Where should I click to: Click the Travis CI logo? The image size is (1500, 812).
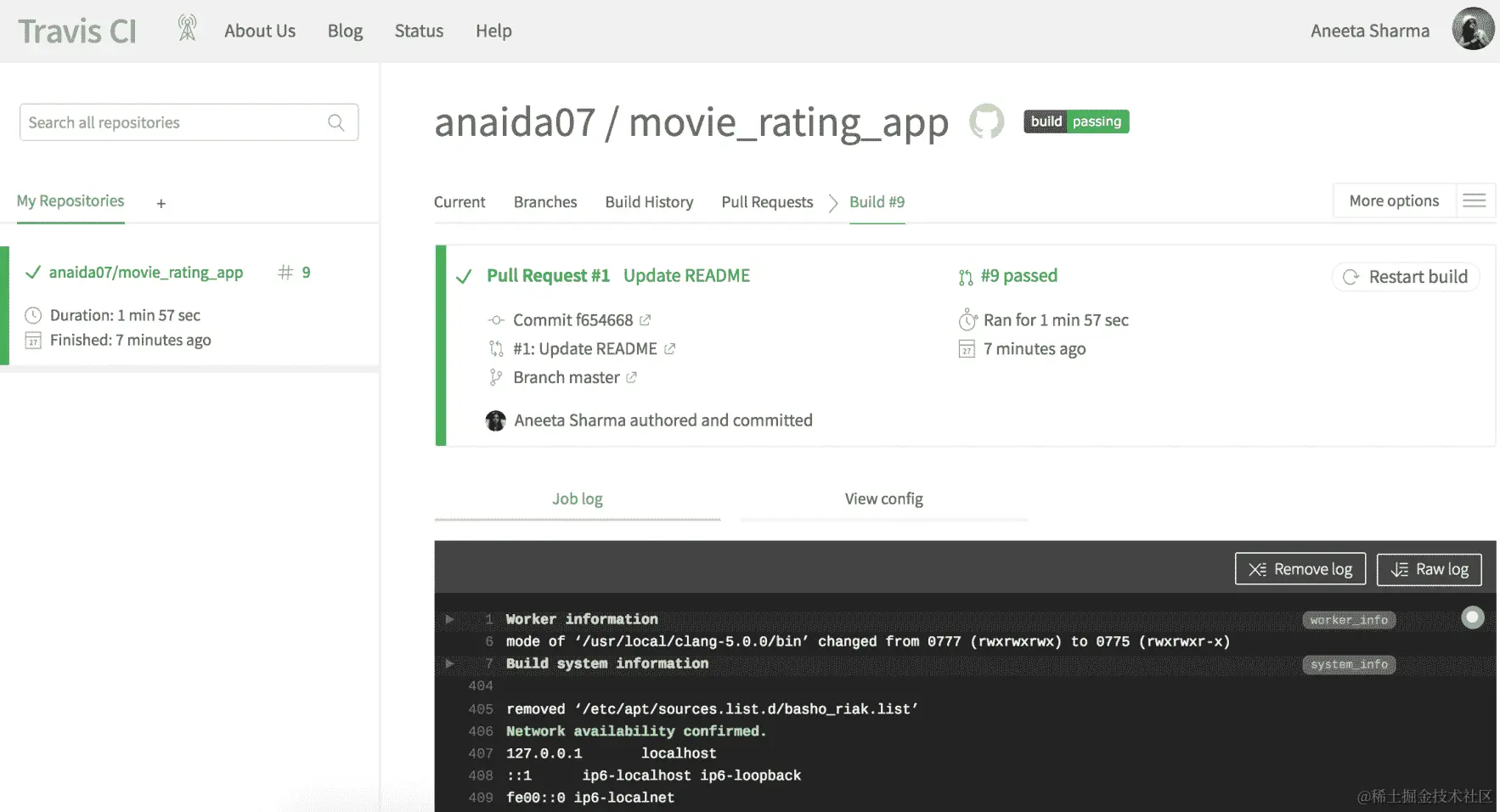point(77,31)
